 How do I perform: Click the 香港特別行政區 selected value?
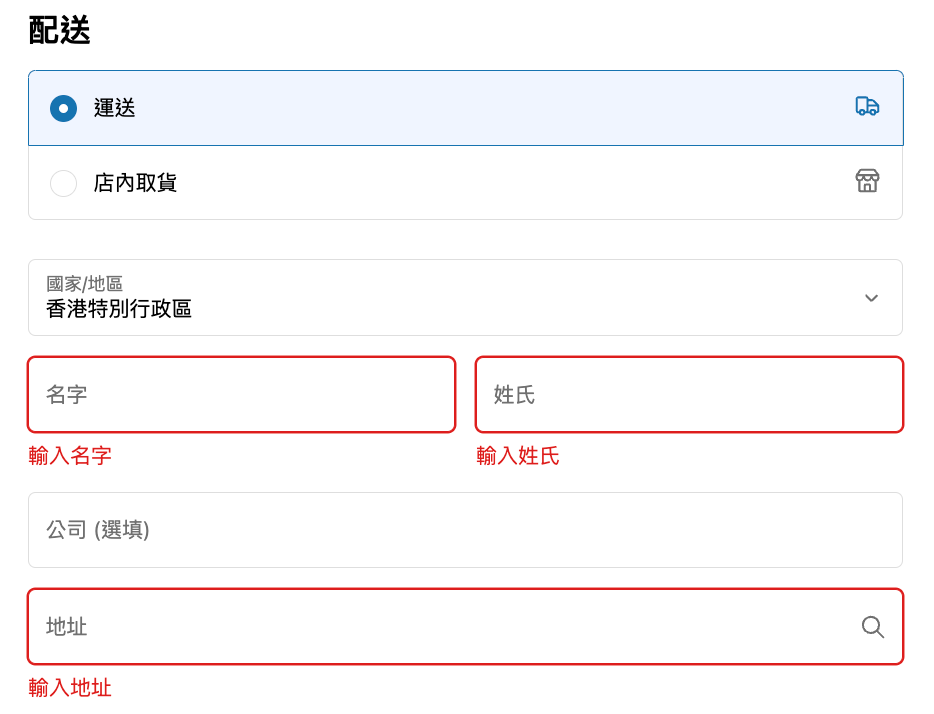(x=119, y=309)
